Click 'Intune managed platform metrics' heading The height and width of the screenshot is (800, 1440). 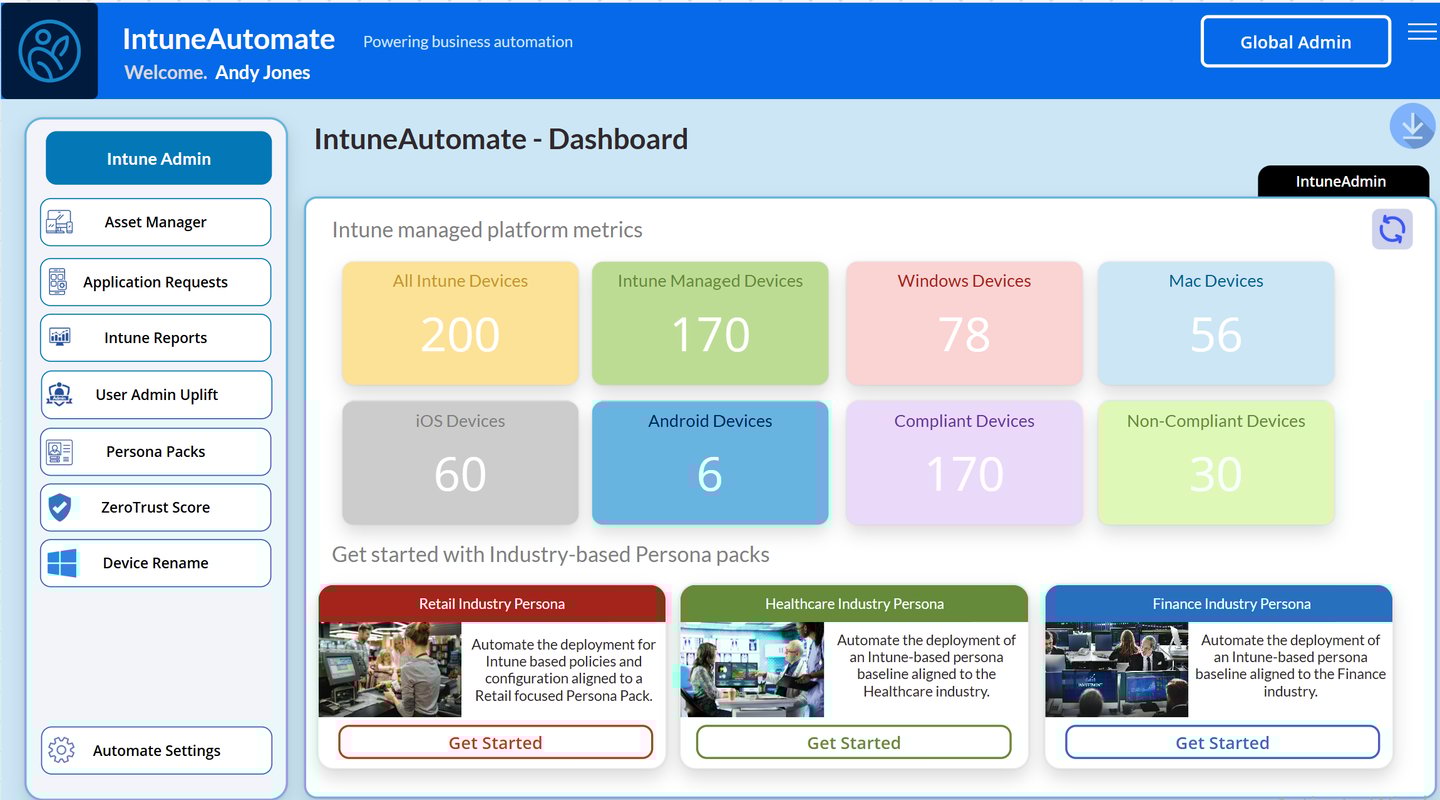[x=487, y=230]
